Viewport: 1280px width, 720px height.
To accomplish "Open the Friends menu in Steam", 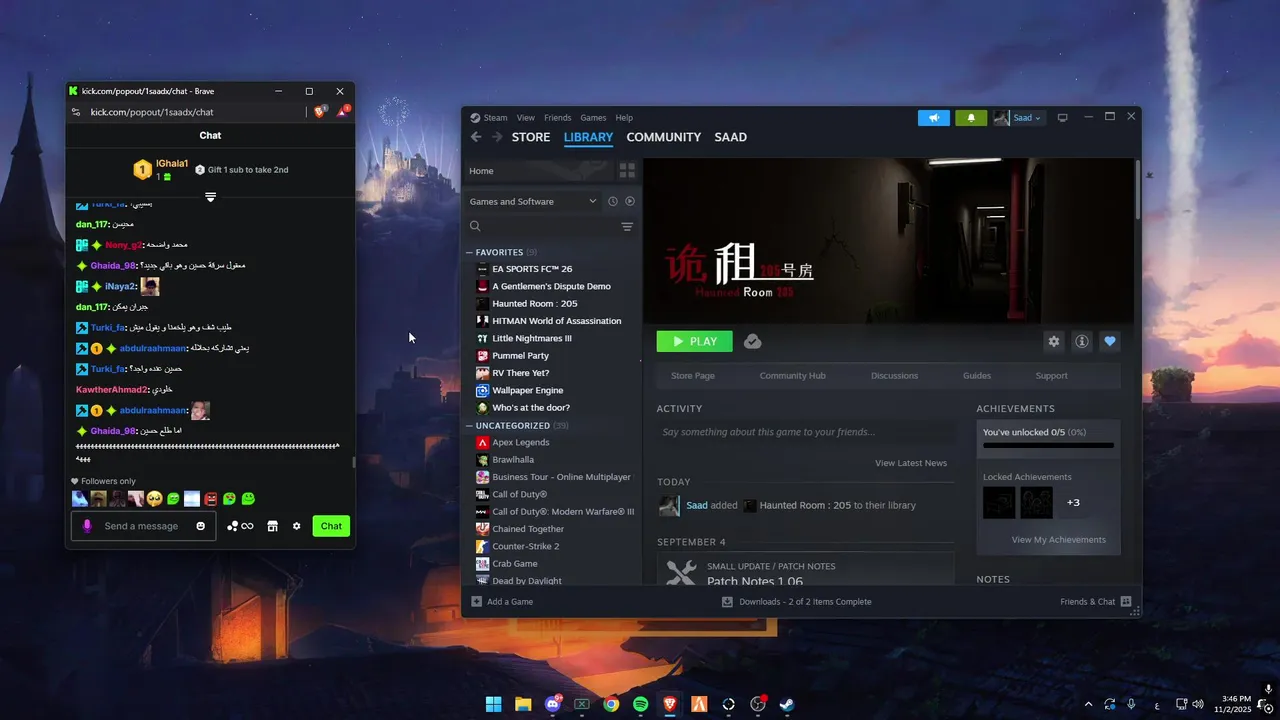I will click(x=557, y=118).
